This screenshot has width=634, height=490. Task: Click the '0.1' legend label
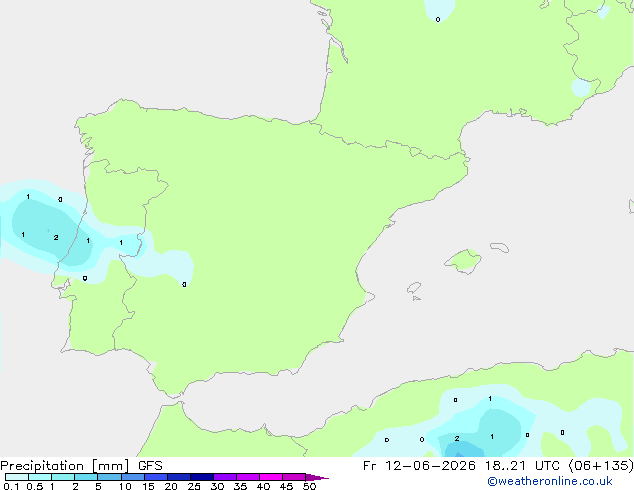(x=11, y=486)
